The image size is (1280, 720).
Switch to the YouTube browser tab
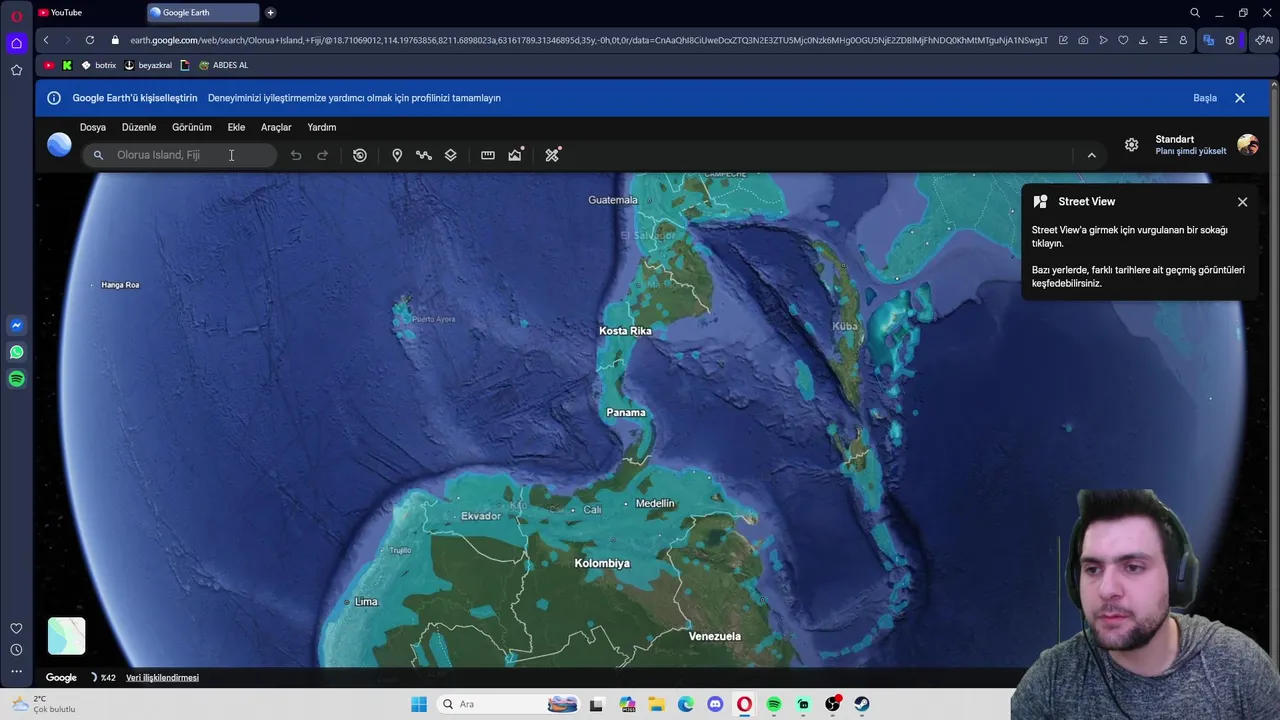pyautogui.click(x=88, y=12)
